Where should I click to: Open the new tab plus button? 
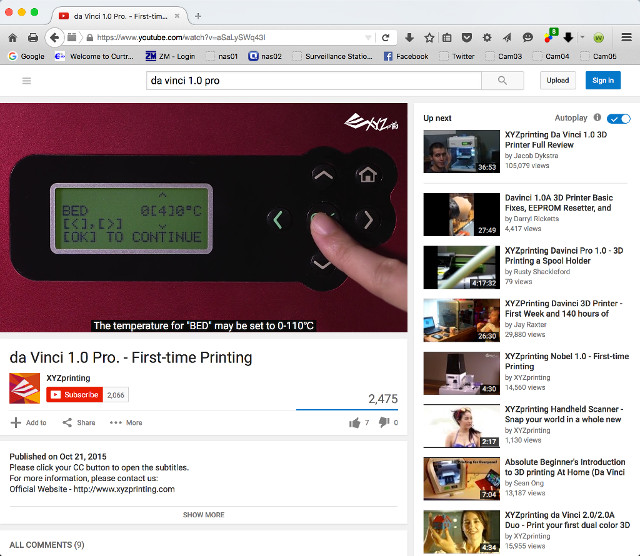tap(198, 16)
